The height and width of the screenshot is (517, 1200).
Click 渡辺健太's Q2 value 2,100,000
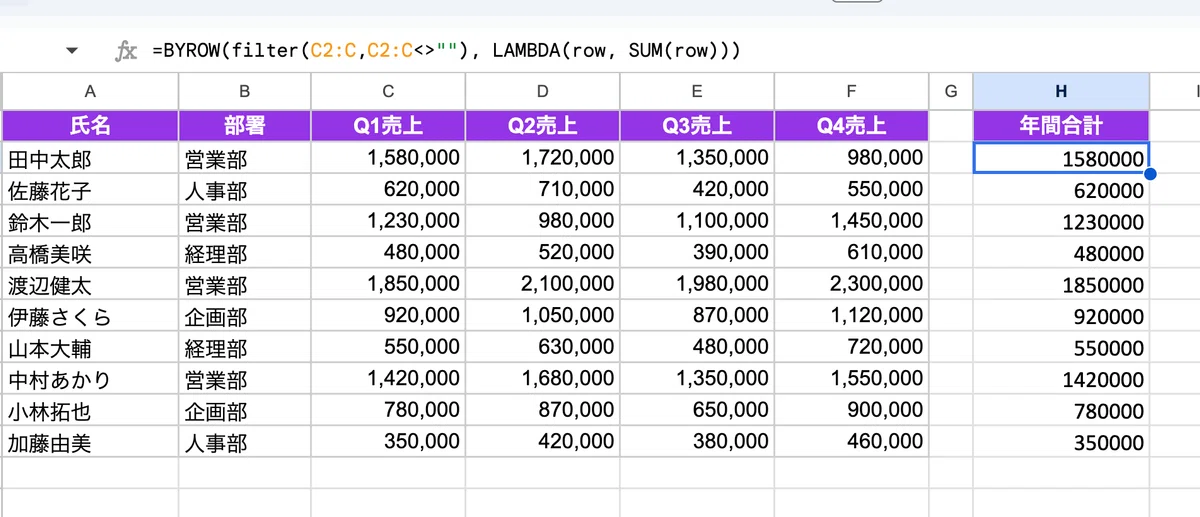pyautogui.click(x=542, y=285)
